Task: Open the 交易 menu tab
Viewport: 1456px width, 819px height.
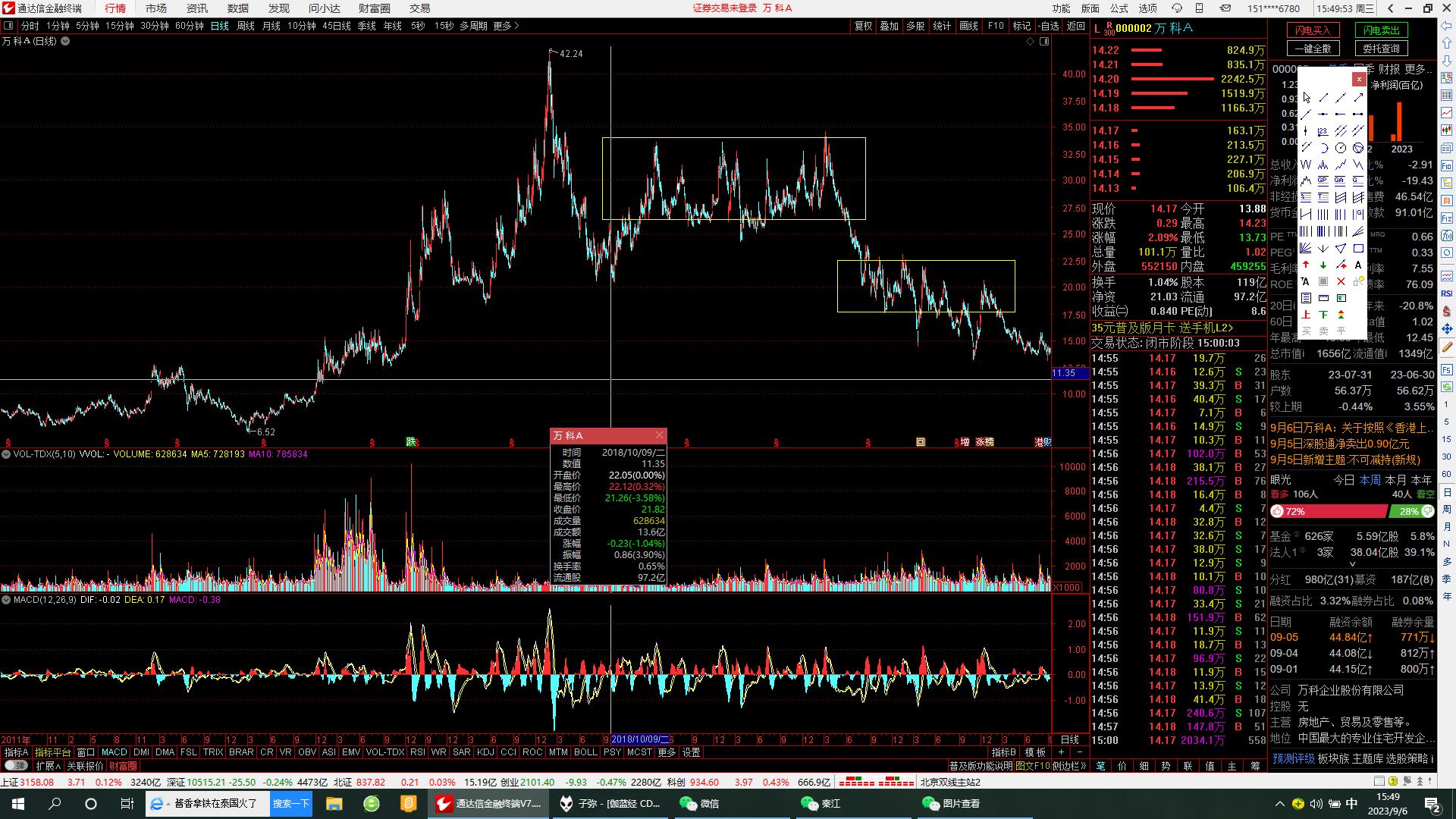Action: (419, 8)
